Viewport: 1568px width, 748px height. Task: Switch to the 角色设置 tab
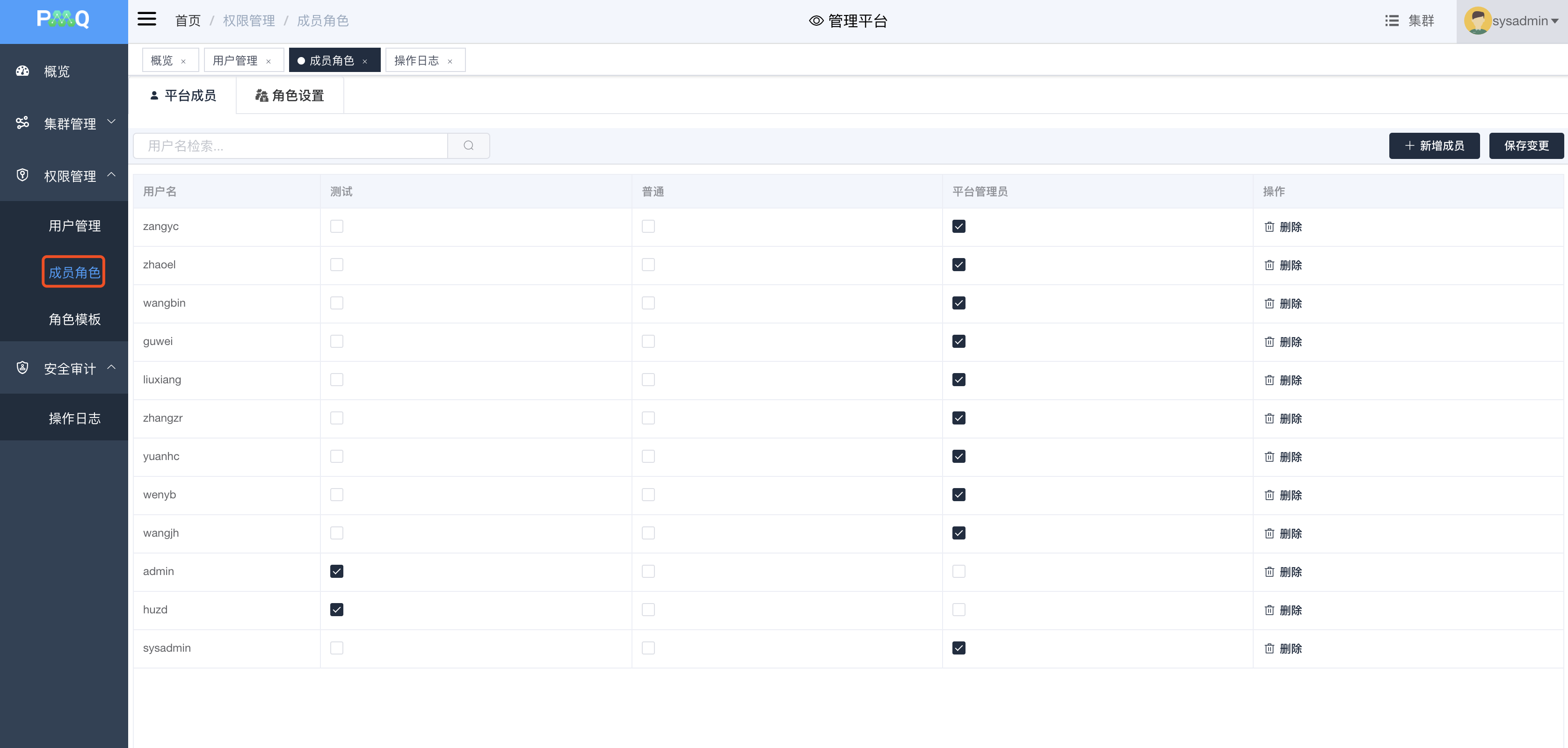coord(290,95)
